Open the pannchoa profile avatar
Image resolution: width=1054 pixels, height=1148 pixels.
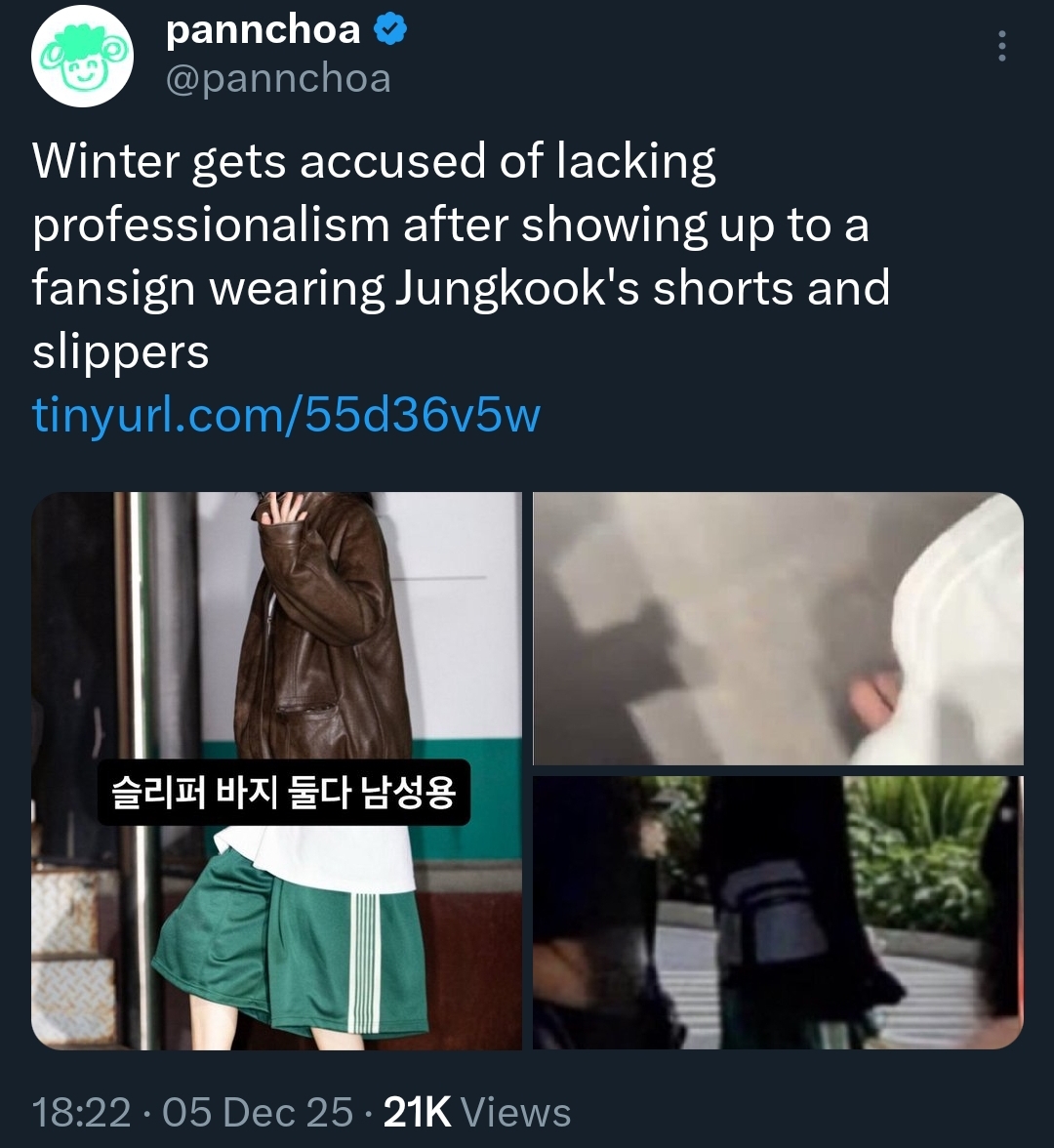[82, 57]
